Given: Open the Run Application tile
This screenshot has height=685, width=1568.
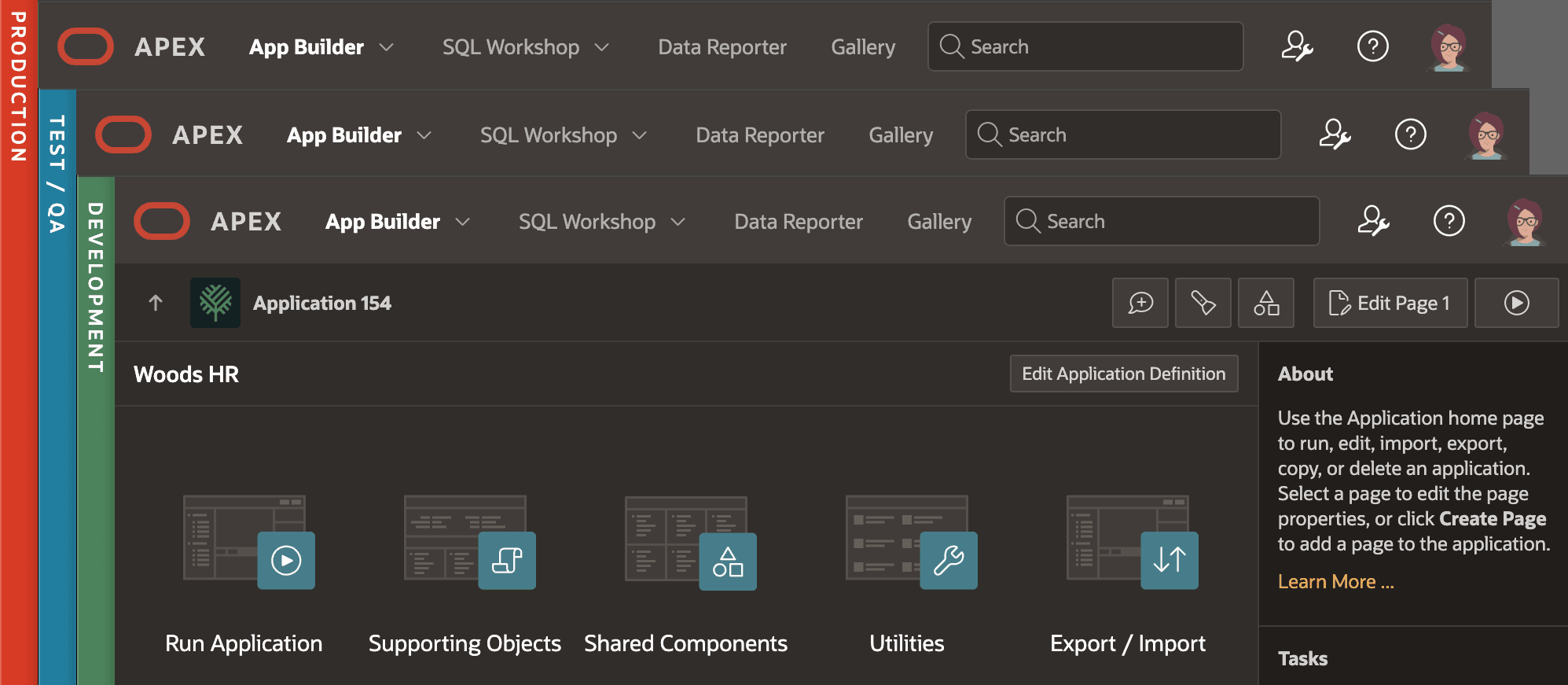Looking at the screenshot, I should click(244, 575).
